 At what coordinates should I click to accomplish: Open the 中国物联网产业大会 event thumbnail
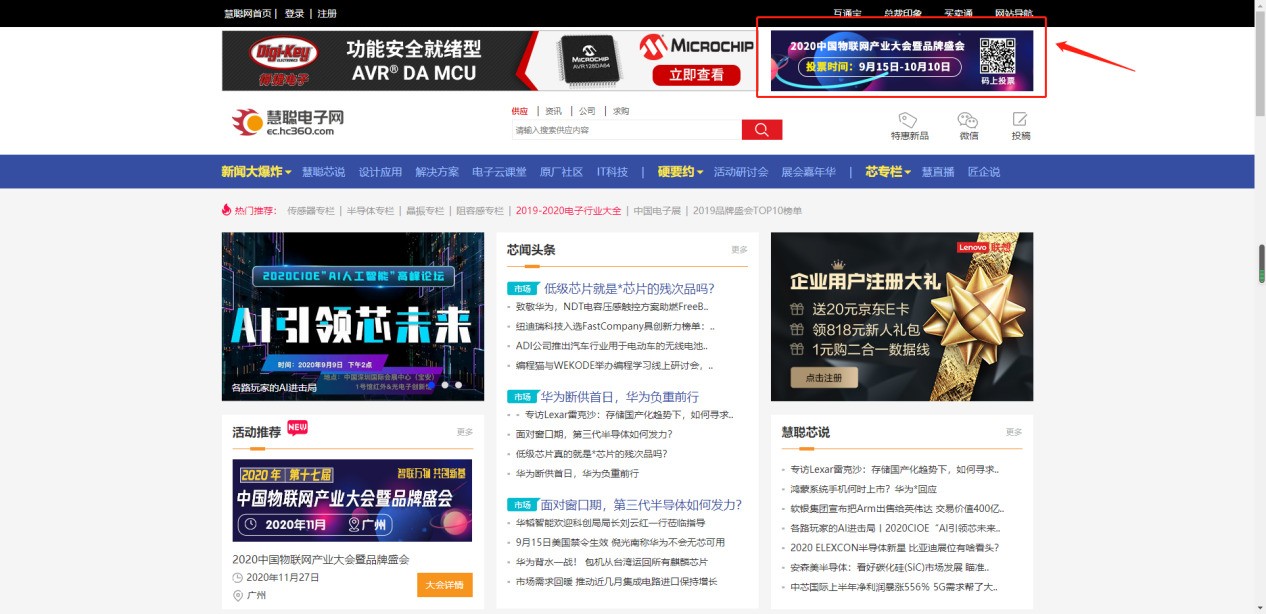click(352, 500)
